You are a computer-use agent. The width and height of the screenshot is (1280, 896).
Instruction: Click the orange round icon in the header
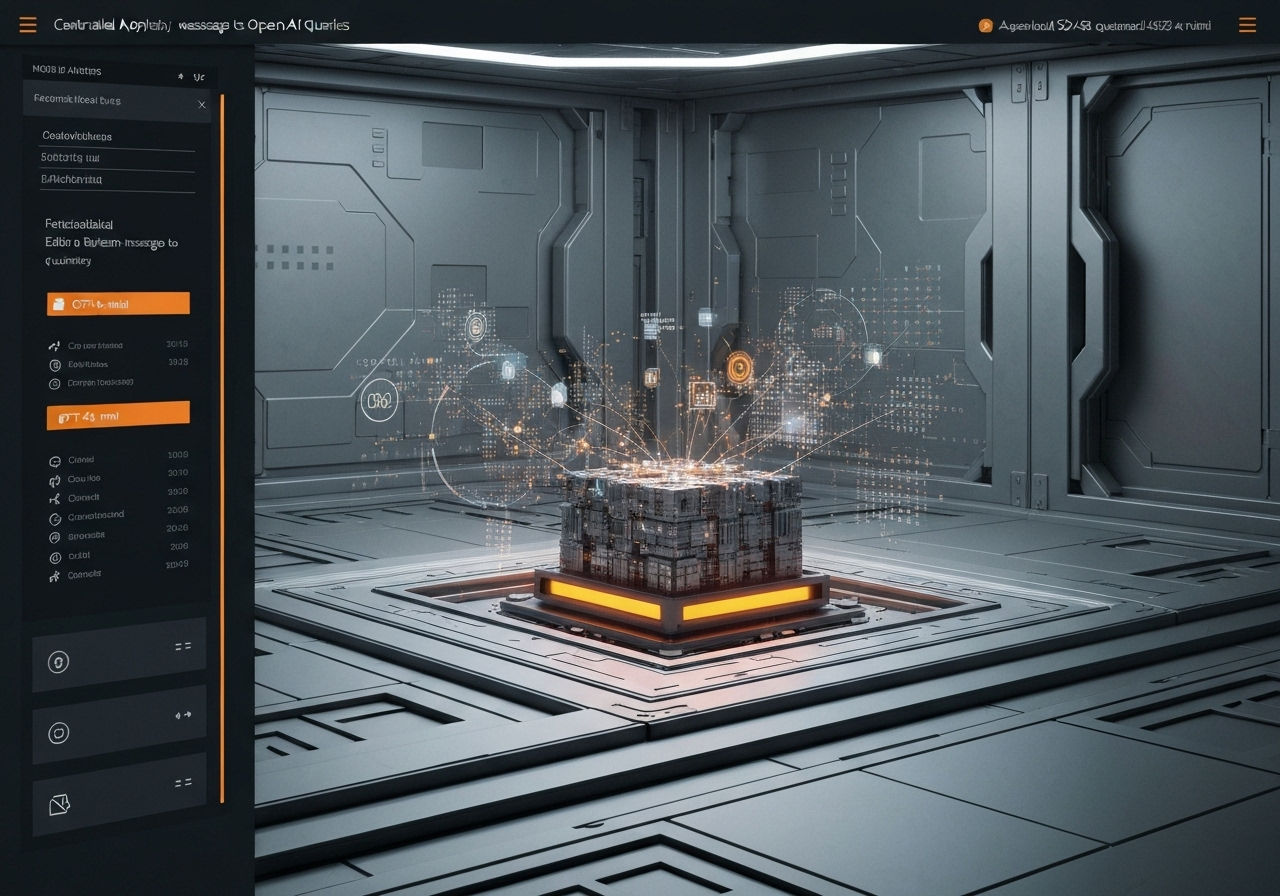click(985, 26)
